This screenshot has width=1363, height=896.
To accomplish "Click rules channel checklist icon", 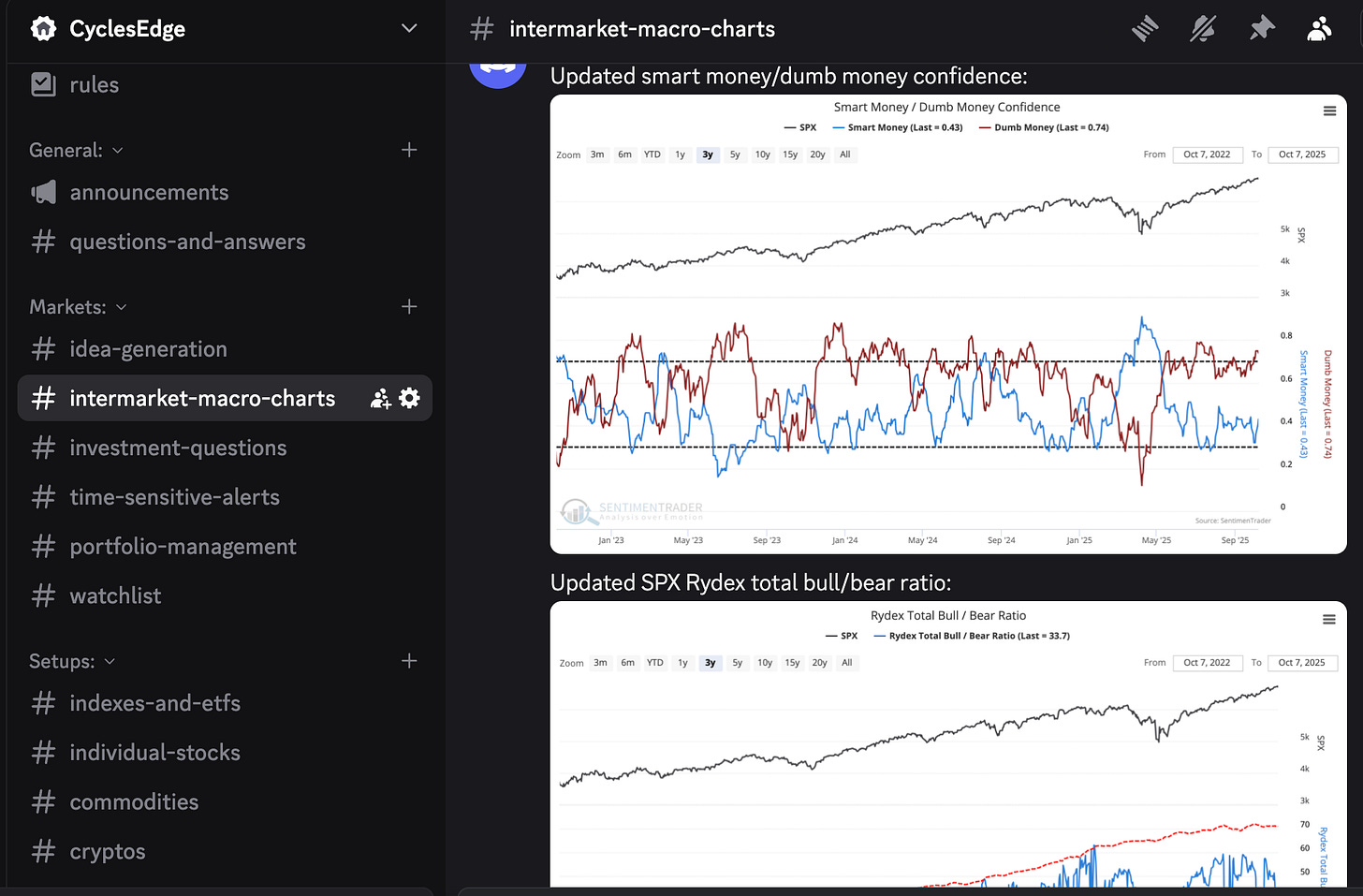I will click(x=43, y=84).
